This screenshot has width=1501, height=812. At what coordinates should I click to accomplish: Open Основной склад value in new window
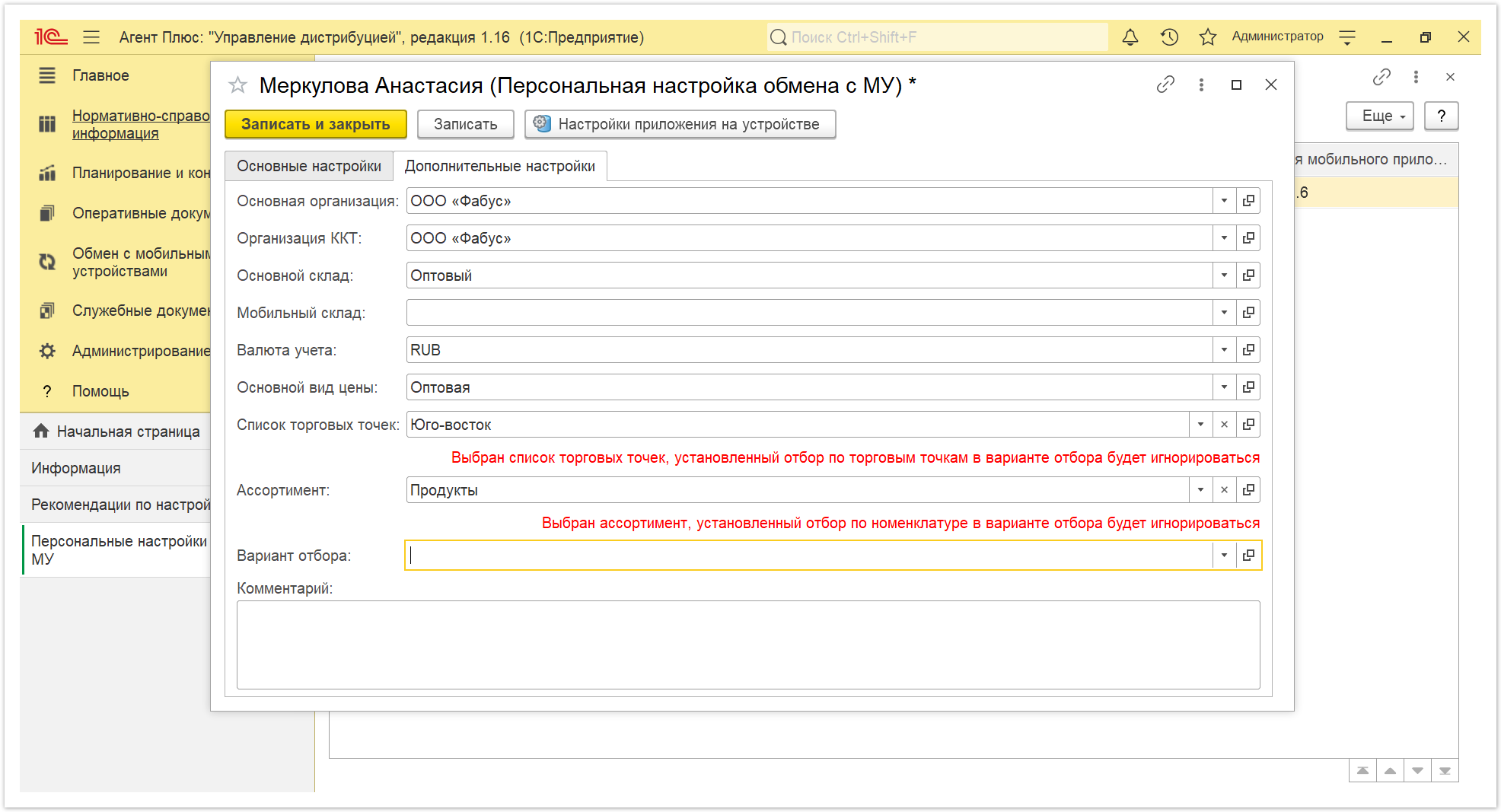pyautogui.click(x=1248, y=275)
